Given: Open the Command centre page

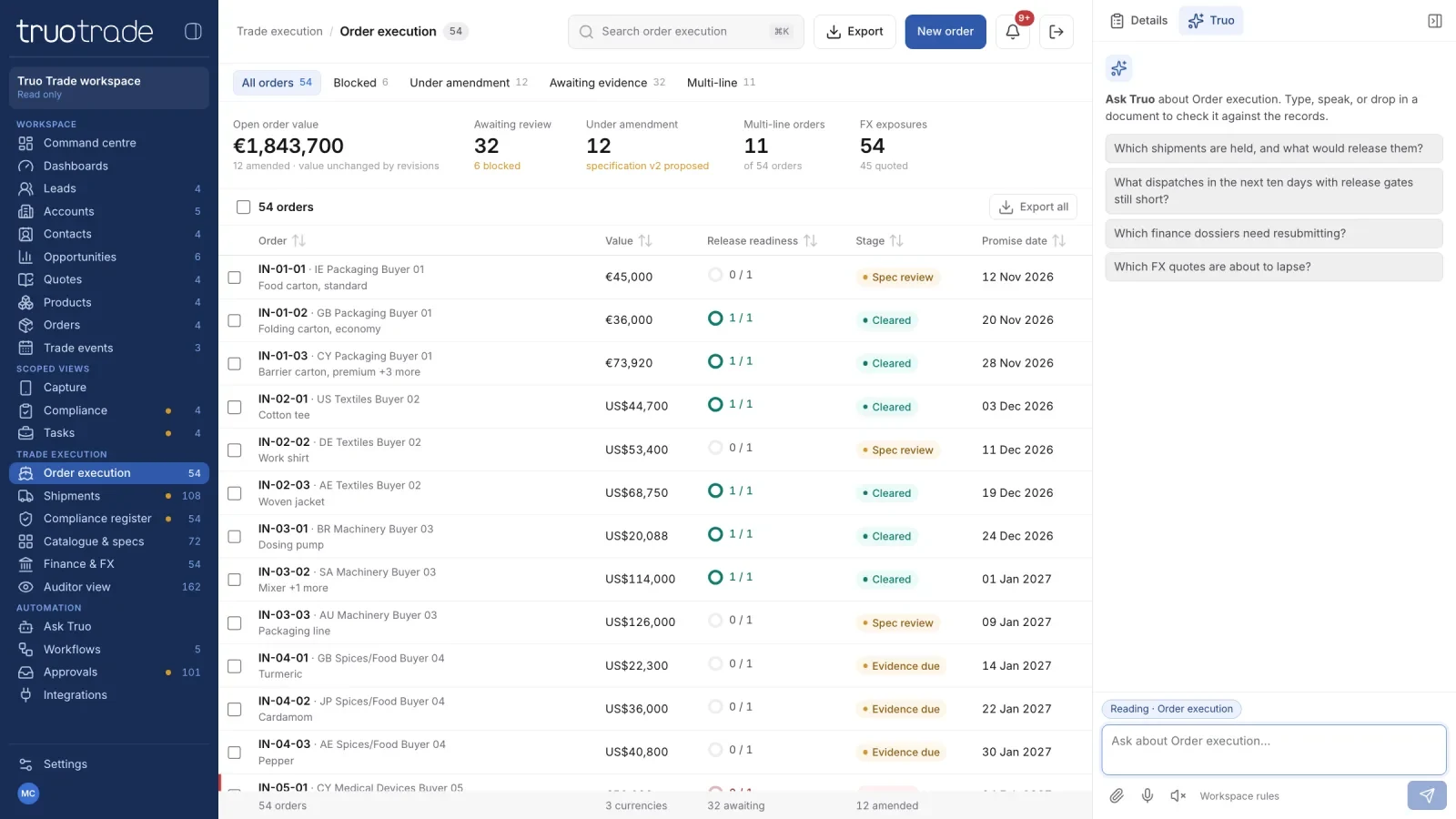Looking at the screenshot, I should [x=109, y=143].
